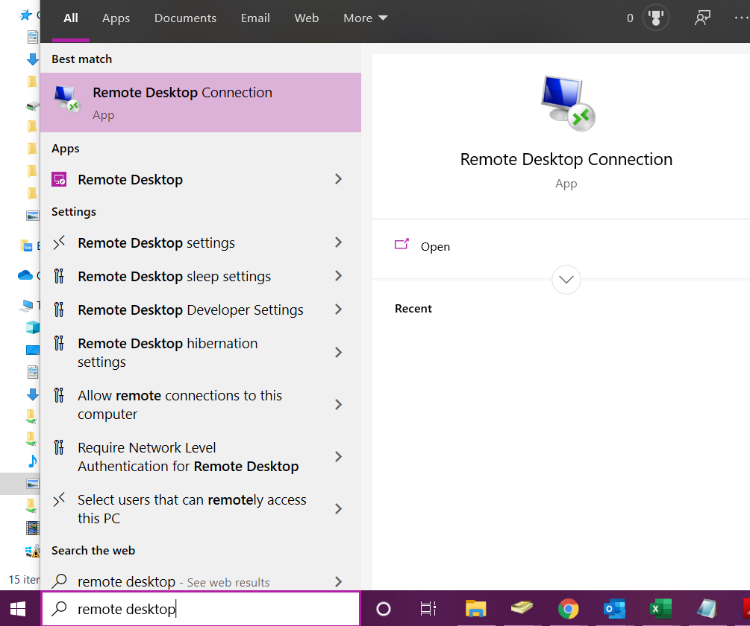Expand the Select users remotely access arrow

339,509
